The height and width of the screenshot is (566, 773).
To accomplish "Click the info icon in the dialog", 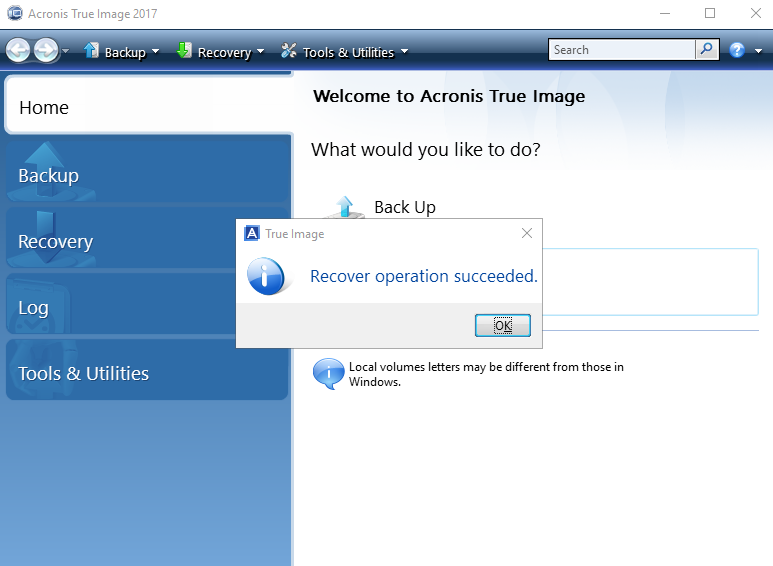I will (x=267, y=276).
